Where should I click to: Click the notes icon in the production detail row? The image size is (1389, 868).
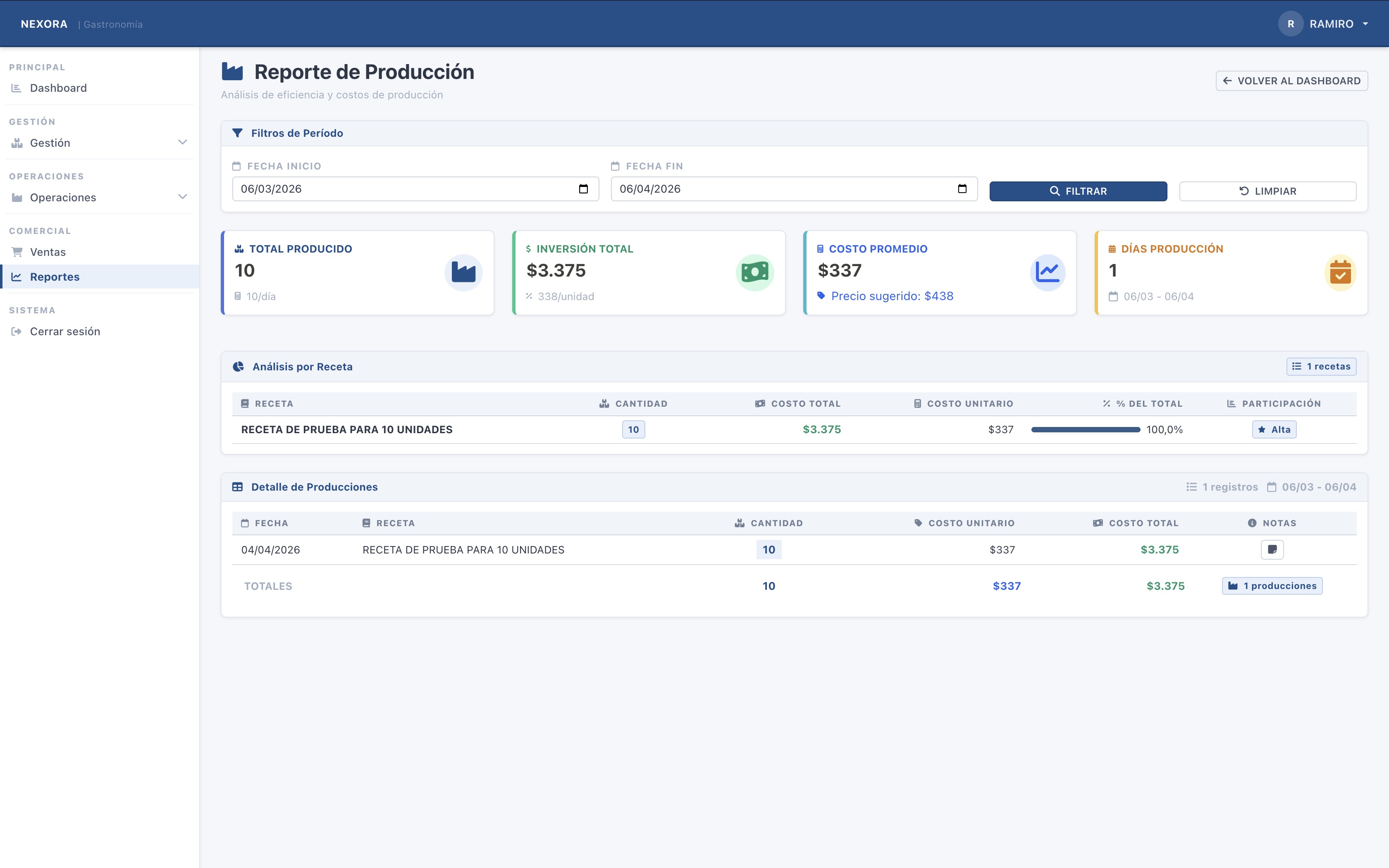coord(1272,549)
